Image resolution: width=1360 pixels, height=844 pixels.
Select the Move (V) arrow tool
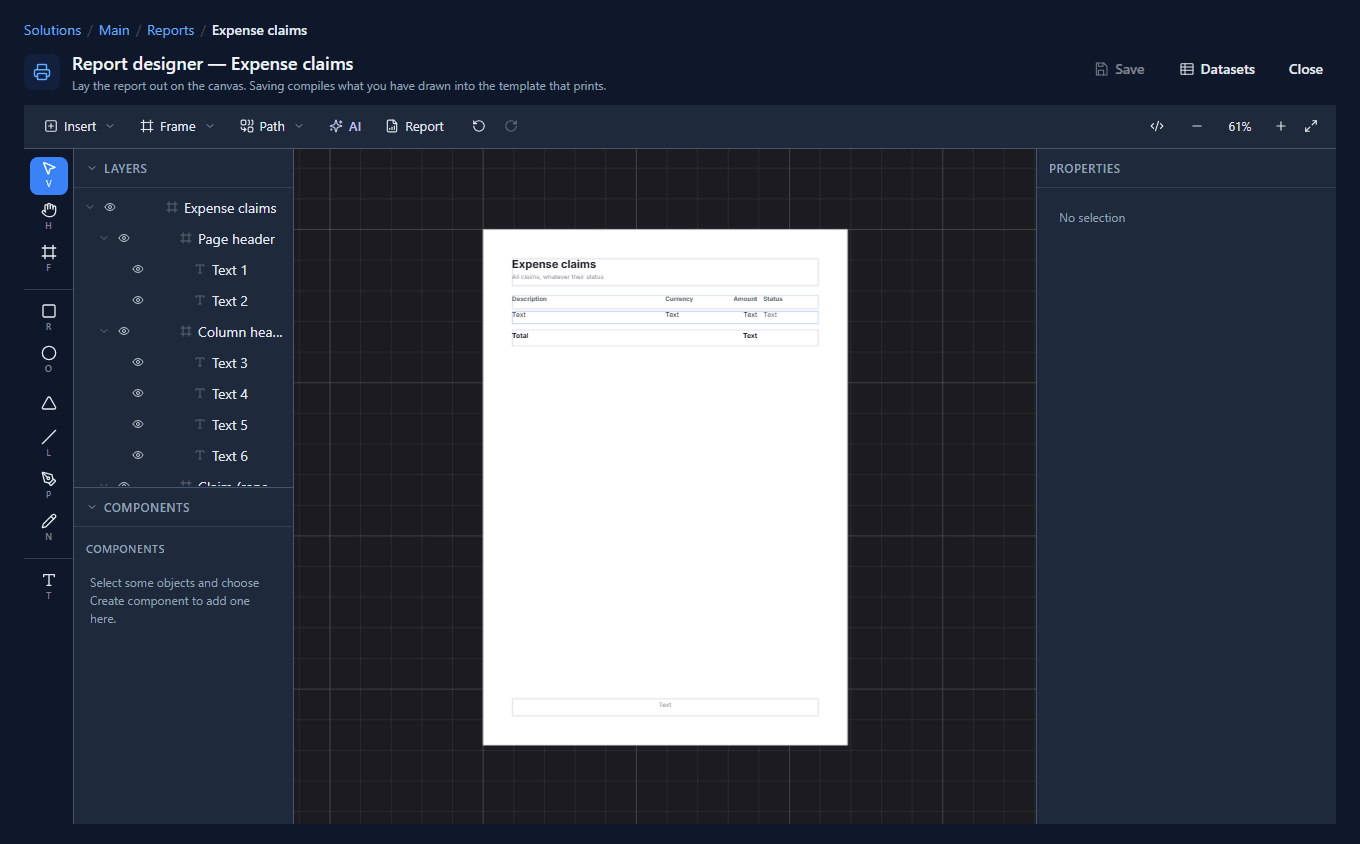pyautogui.click(x=49, y=175)
